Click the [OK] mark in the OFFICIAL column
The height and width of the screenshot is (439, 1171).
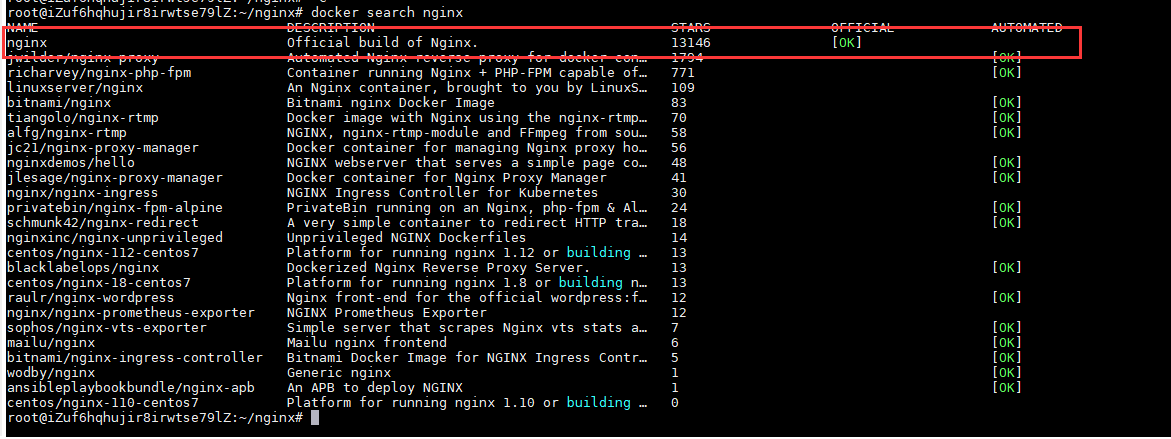(x=847, y=43)
